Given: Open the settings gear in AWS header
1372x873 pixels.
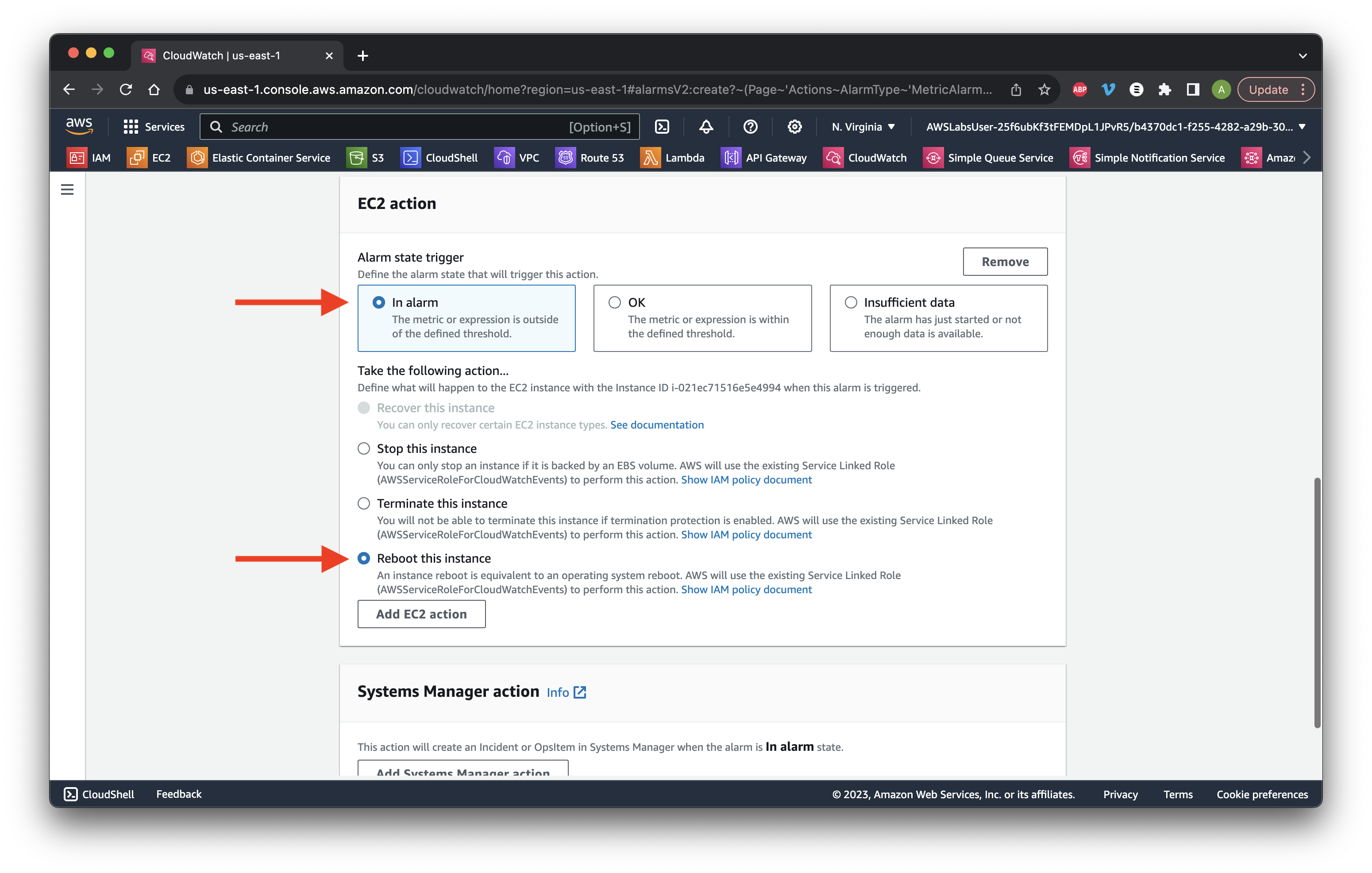Looking at the screenshot, I should click(x=794, y=127).
